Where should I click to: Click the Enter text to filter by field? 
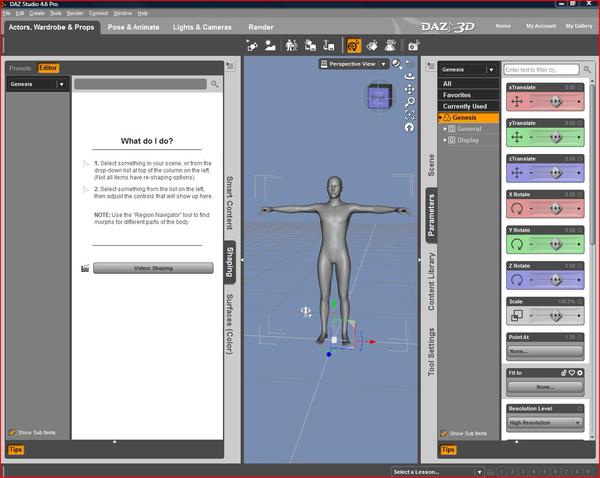tap(541, 70)
